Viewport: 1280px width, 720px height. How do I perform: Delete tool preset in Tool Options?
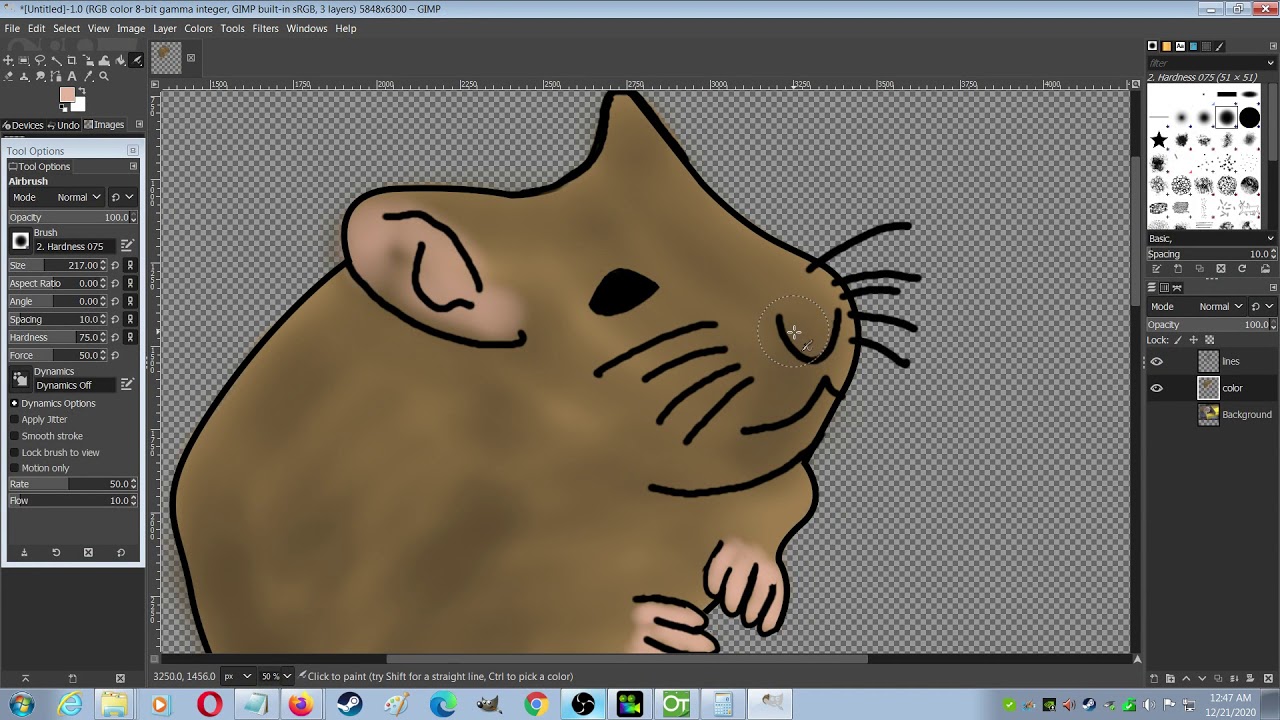pyautogui.click(x=88, y=552)
